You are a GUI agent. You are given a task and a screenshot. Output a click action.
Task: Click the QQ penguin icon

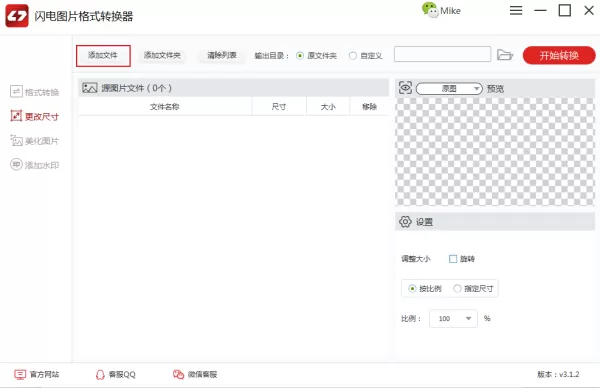click(100, 375)
